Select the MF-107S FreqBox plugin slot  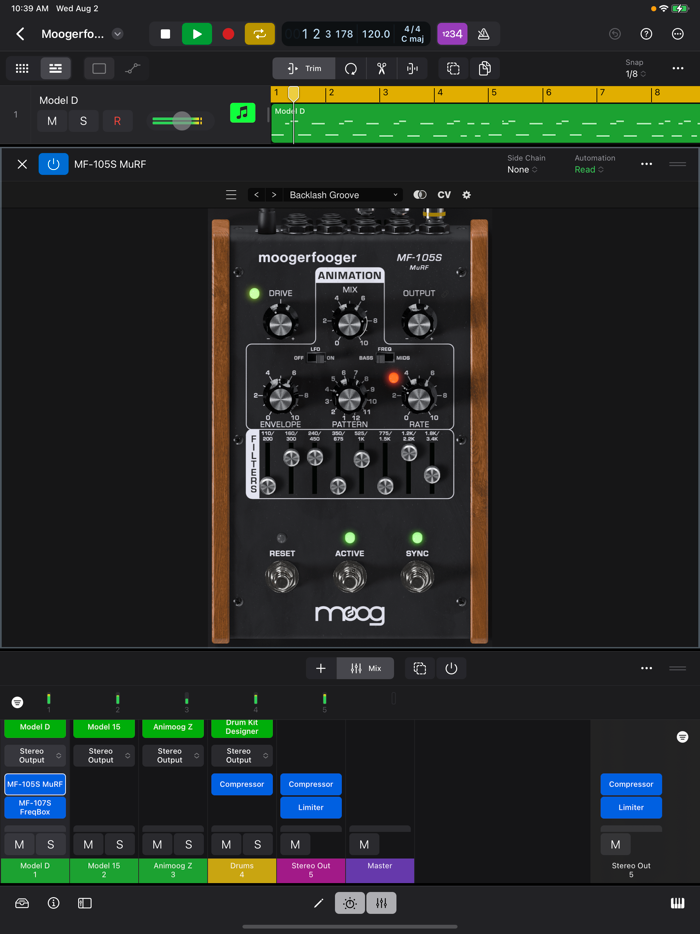35,807
